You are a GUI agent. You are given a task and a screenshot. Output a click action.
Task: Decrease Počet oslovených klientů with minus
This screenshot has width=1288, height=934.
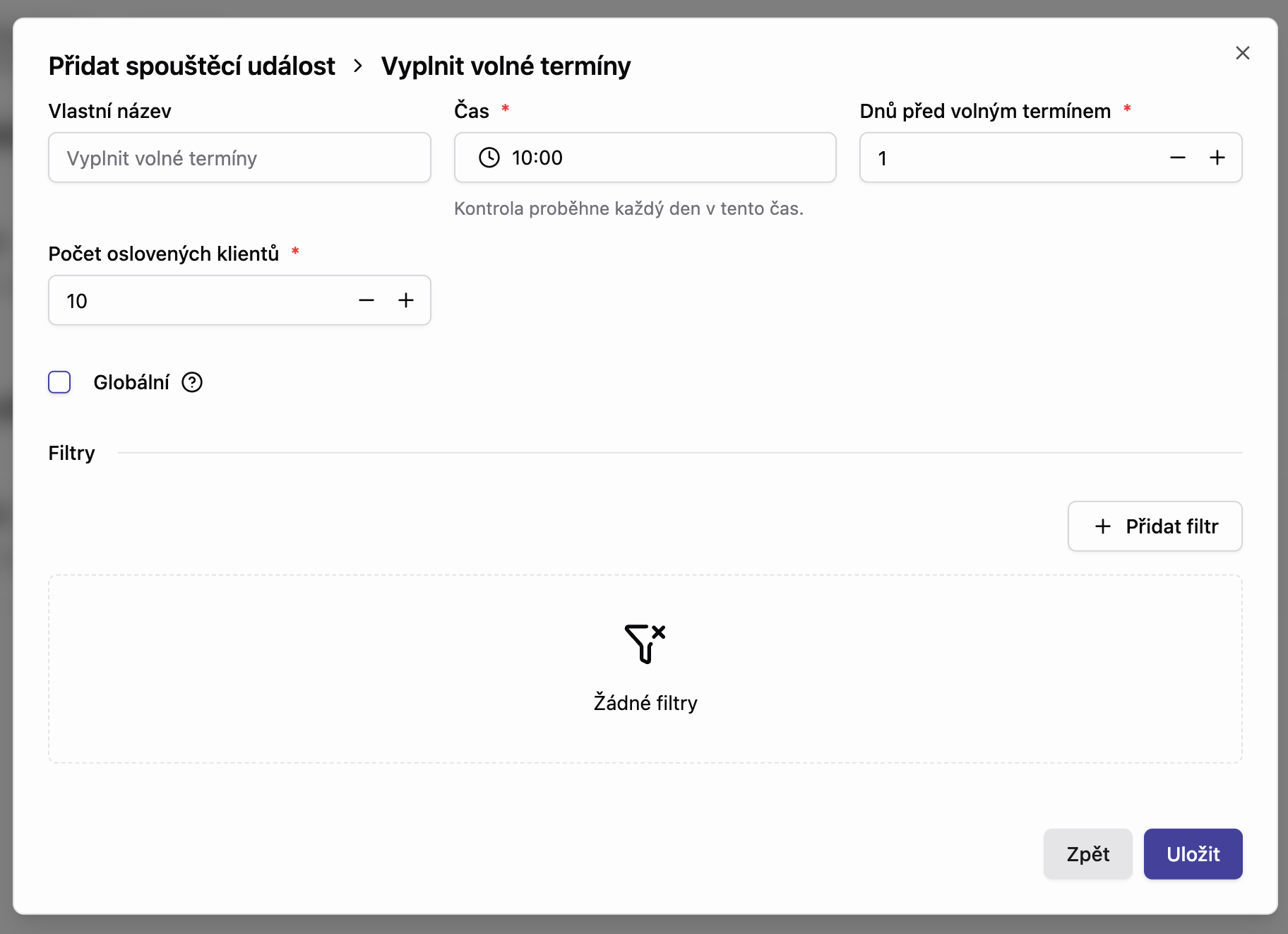[366, 300]
